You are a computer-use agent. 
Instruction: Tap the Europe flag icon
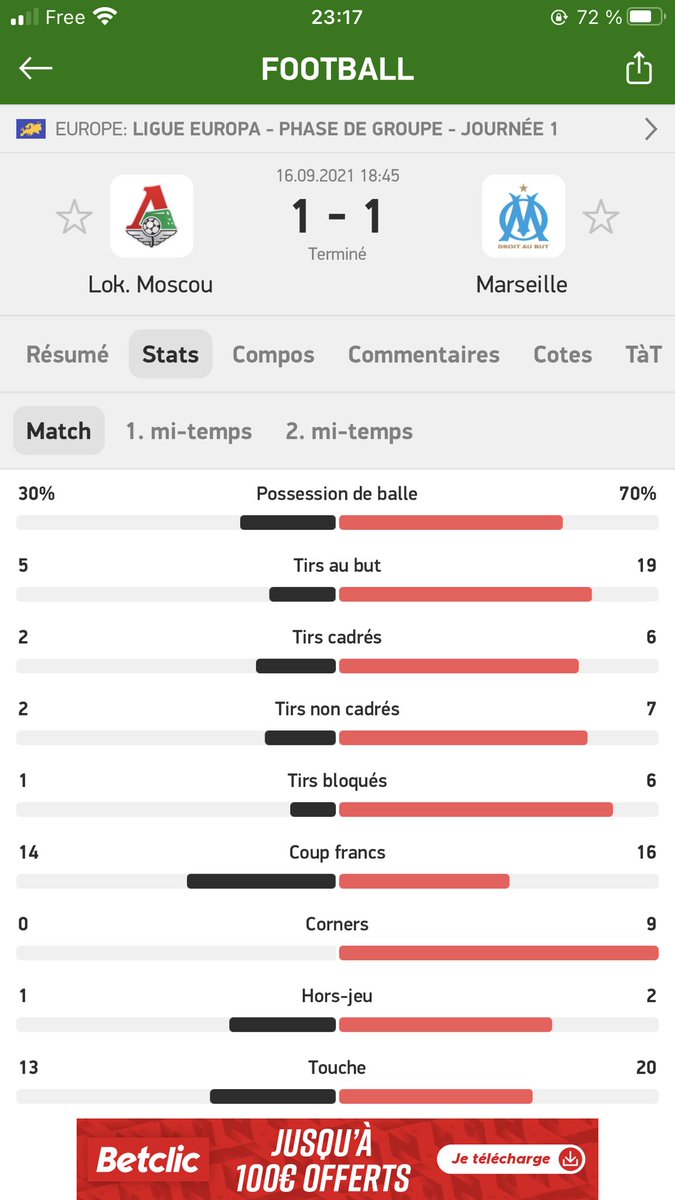(x=31, y=129)
